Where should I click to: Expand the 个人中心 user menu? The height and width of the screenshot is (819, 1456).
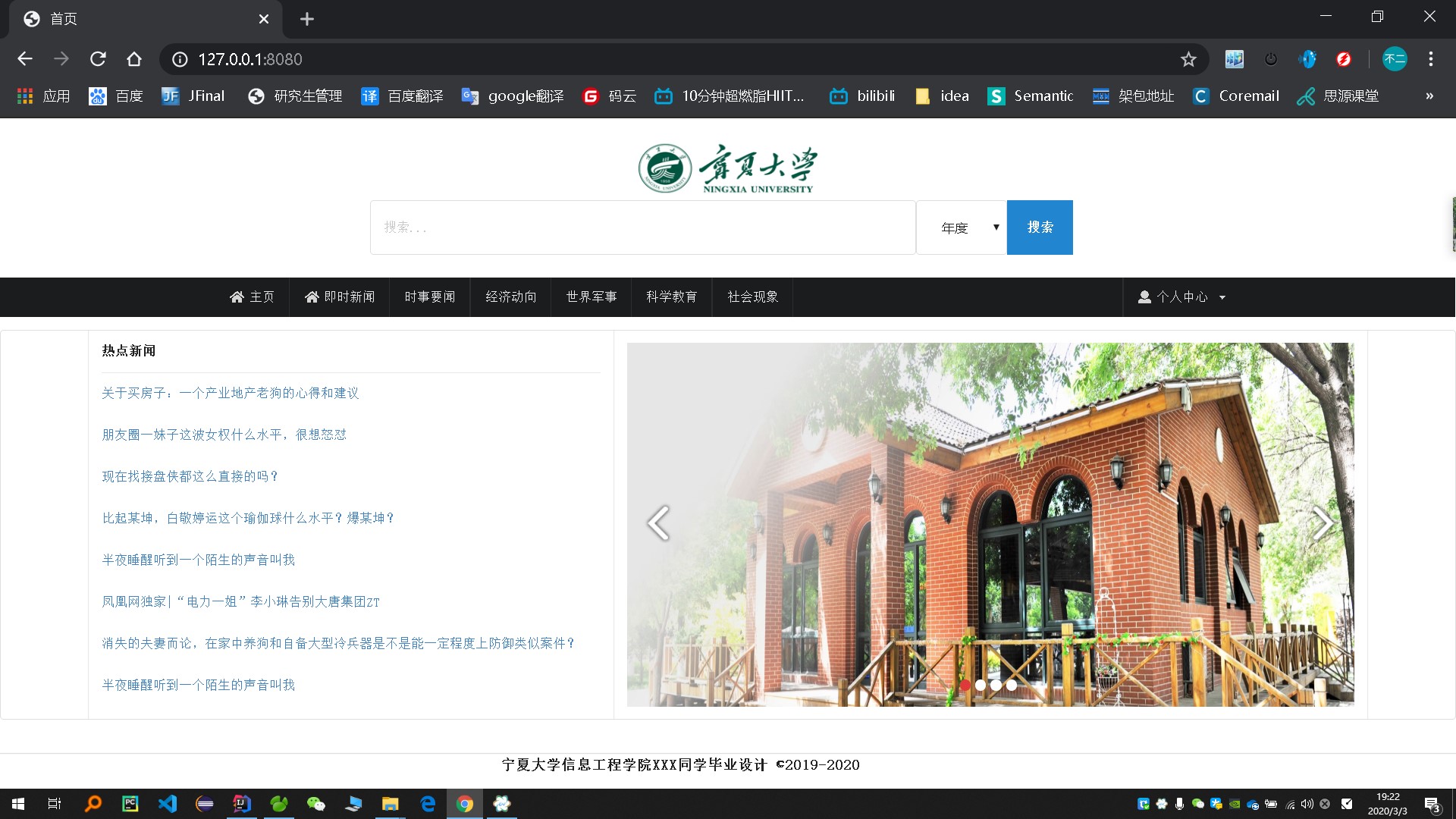coord(1181,297)
